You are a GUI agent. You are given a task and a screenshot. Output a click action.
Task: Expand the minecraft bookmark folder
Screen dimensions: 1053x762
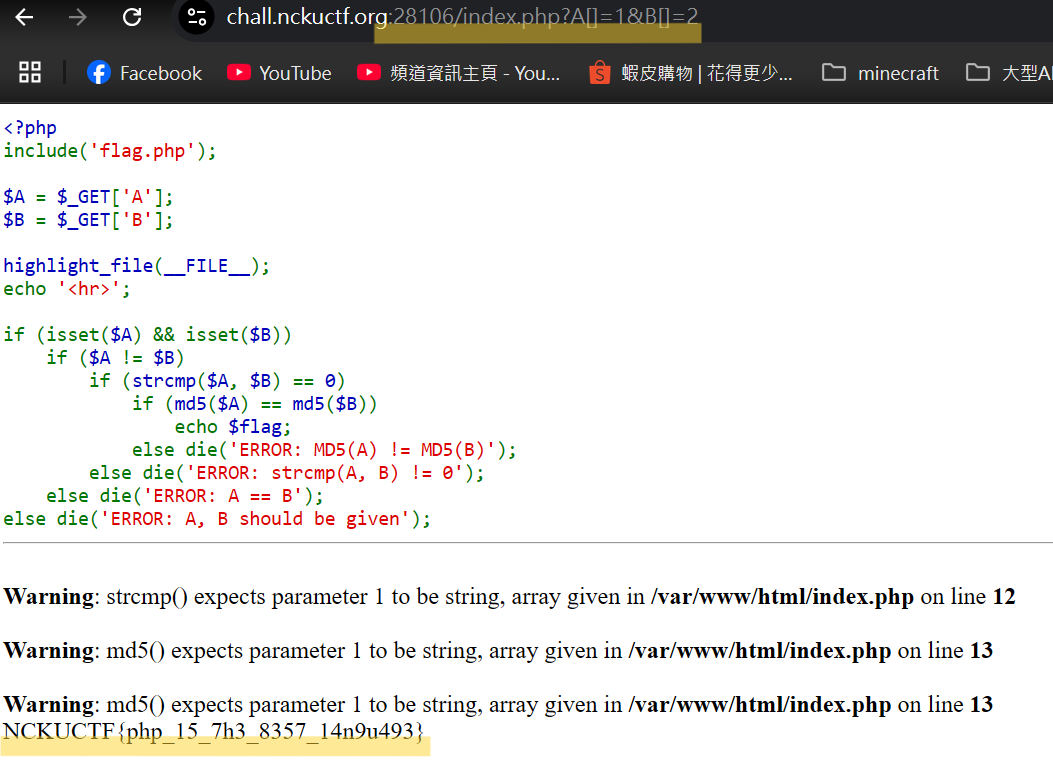coord(880,72)
